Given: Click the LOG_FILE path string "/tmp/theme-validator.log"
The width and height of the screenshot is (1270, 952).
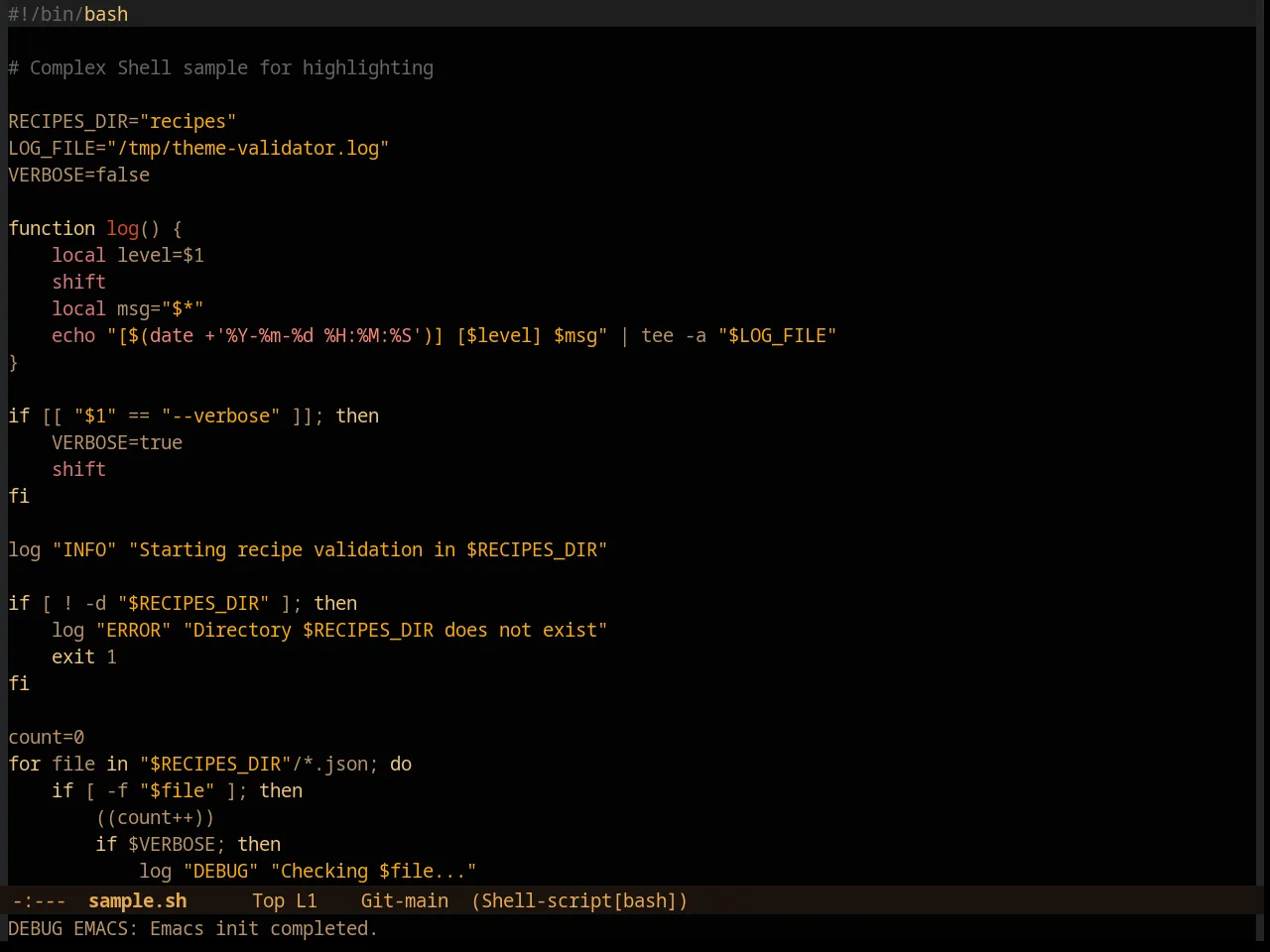Looking at the screenshot, I should click(x=247, y=148).
